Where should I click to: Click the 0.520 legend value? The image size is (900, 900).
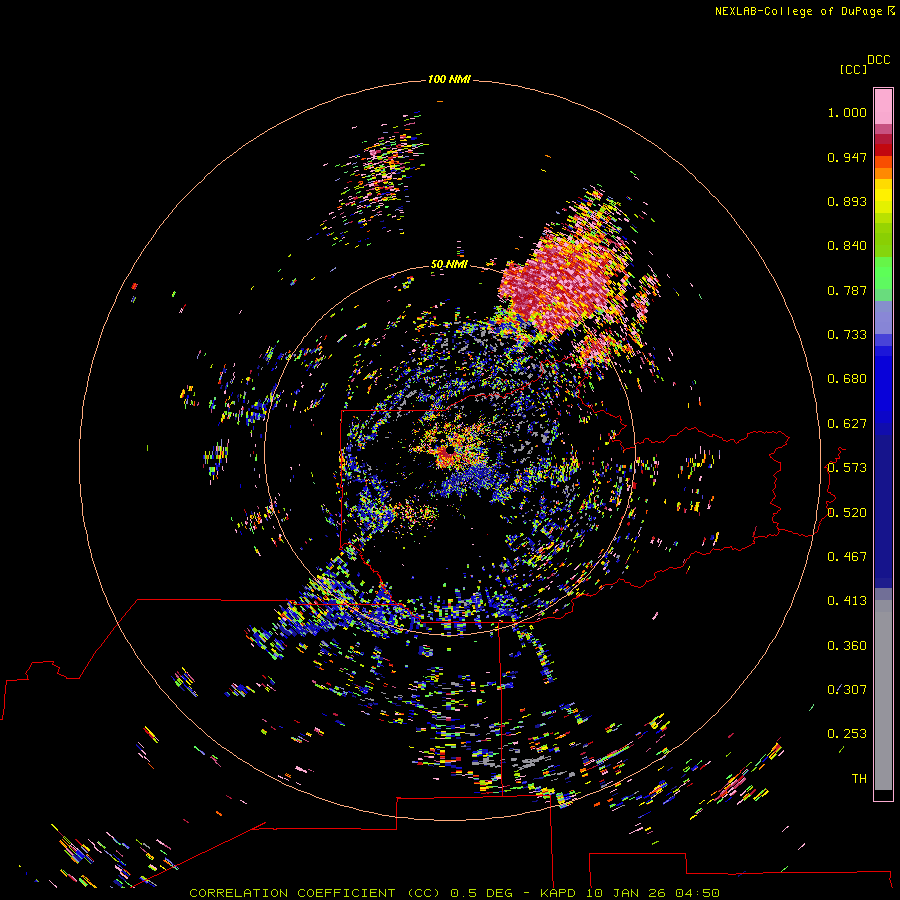pos(847,513)
